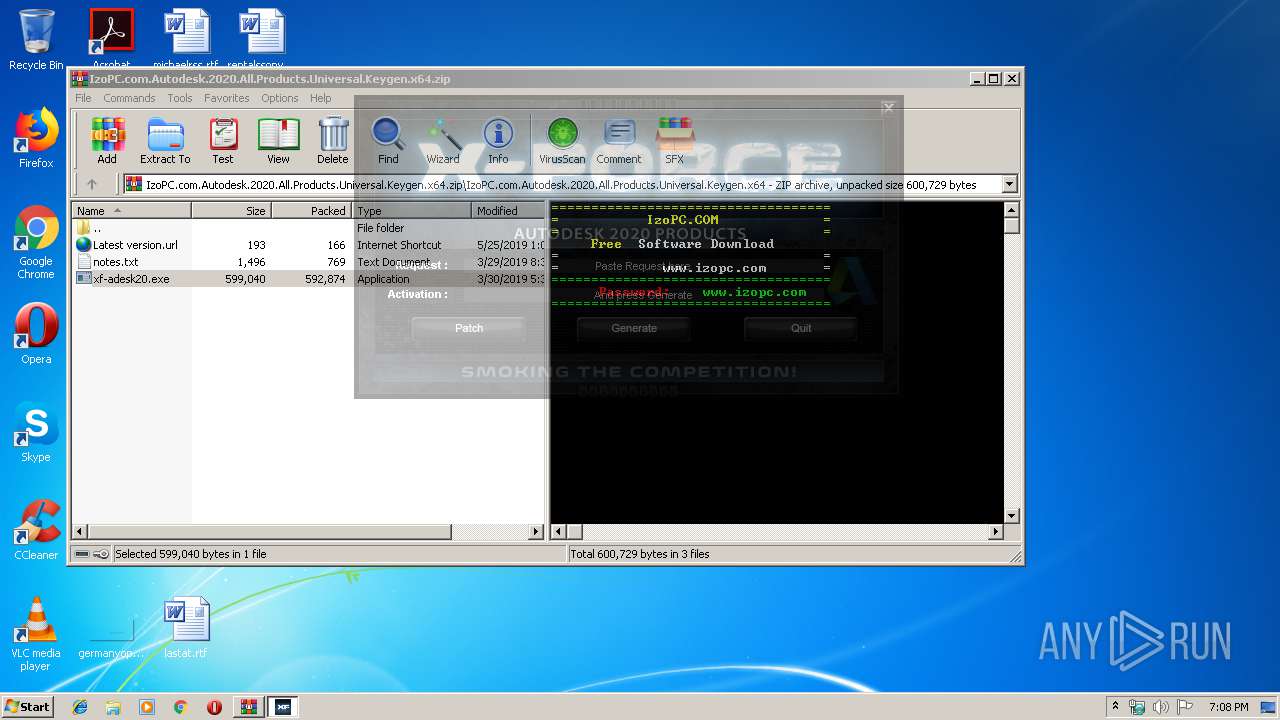Click the comment pane horizontal scrollbar left arrow
The width and height of the screenshot is (1280, 720).
pos(559,532)
